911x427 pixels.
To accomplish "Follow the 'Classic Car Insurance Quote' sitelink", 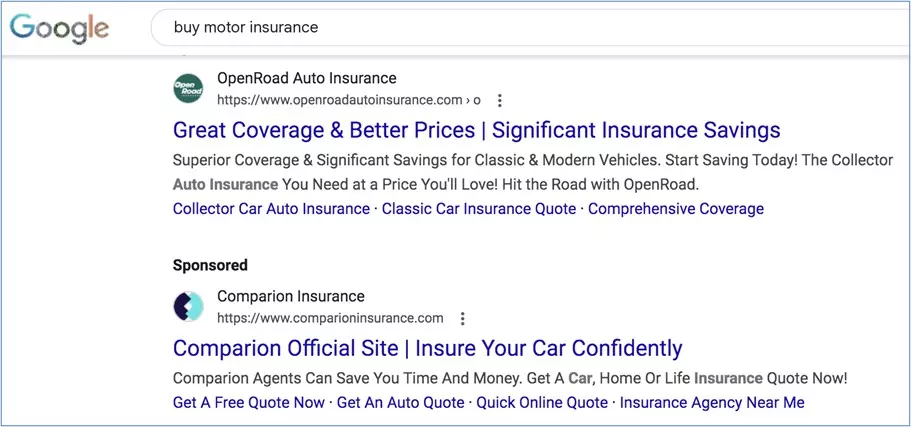I will 479,209.
